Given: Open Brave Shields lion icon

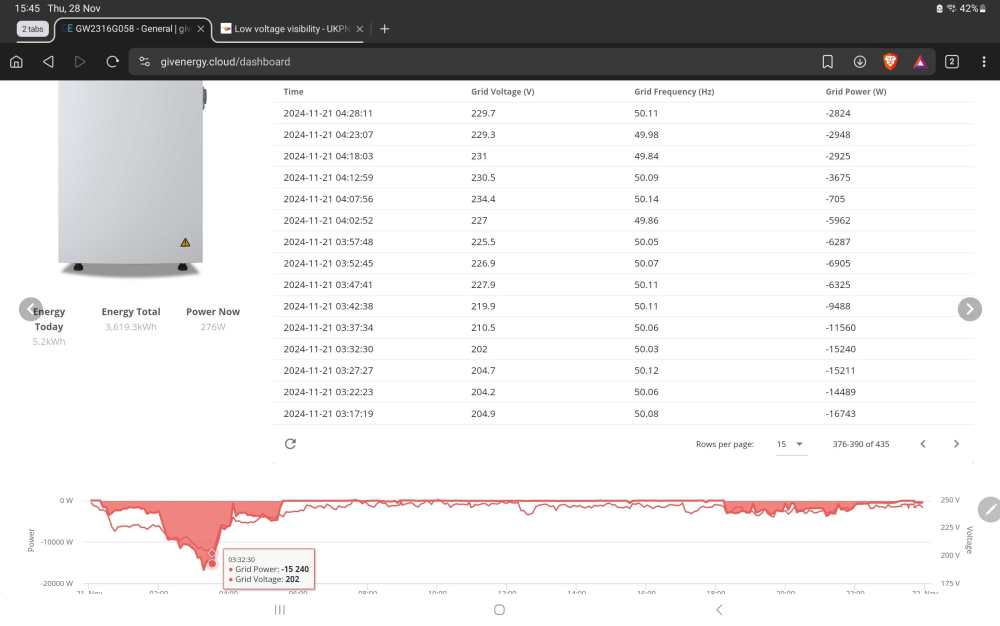Looking at the screenshot, I should 890,62.
